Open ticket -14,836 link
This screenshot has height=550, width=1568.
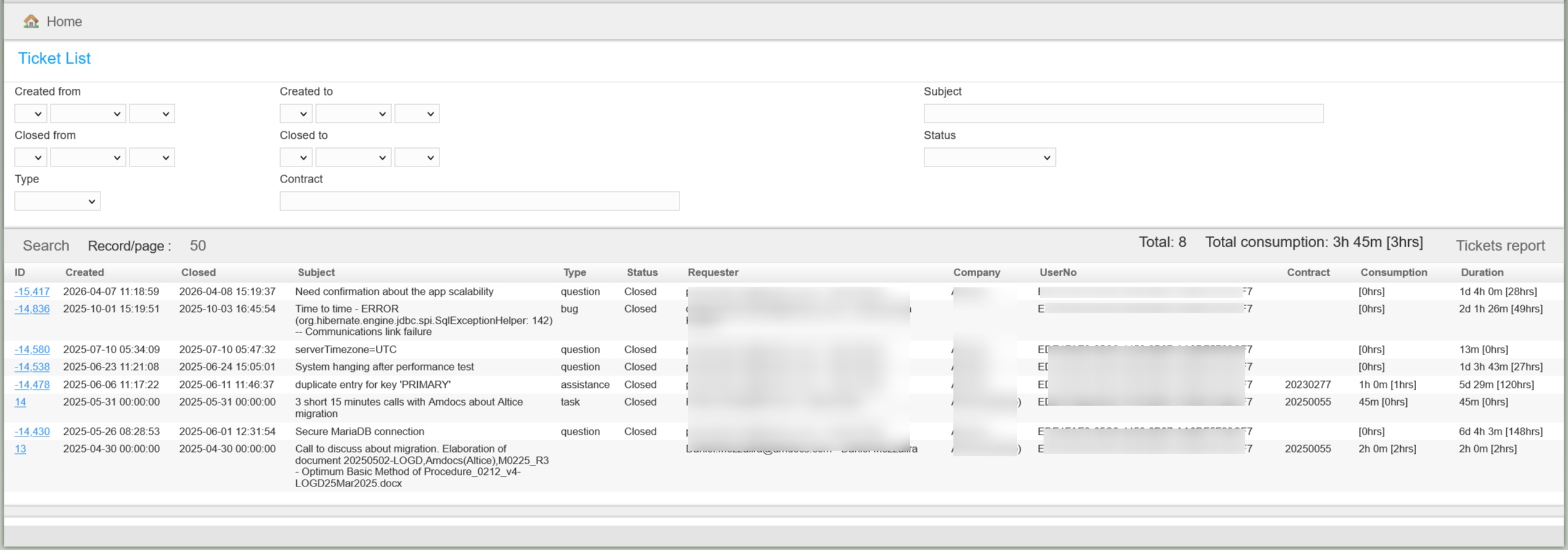(x=32, y=309)
